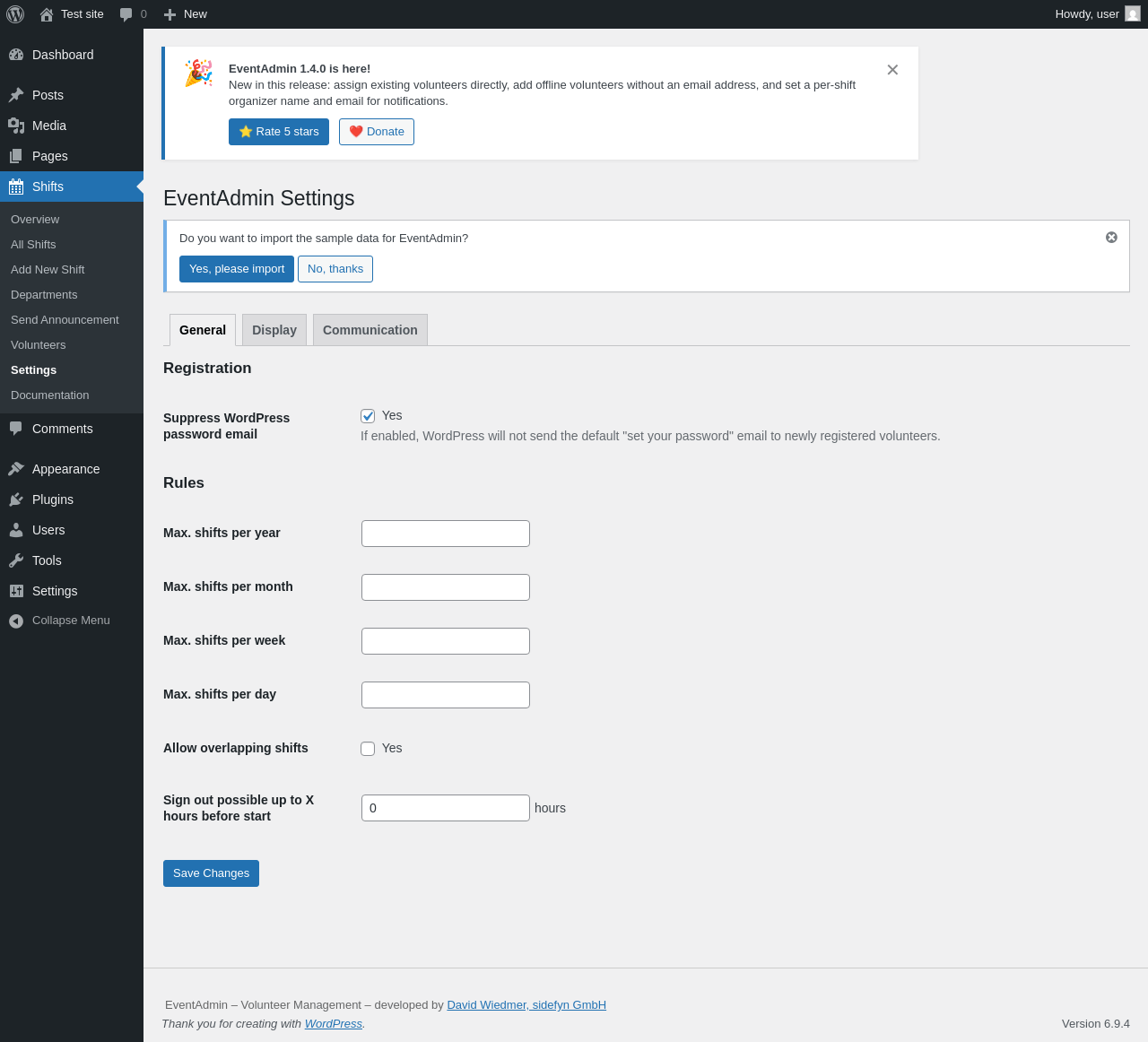Screen dimensions: 1148x1042
Task: Click the Collapse Menu label
Action: (x=71, y=621)
